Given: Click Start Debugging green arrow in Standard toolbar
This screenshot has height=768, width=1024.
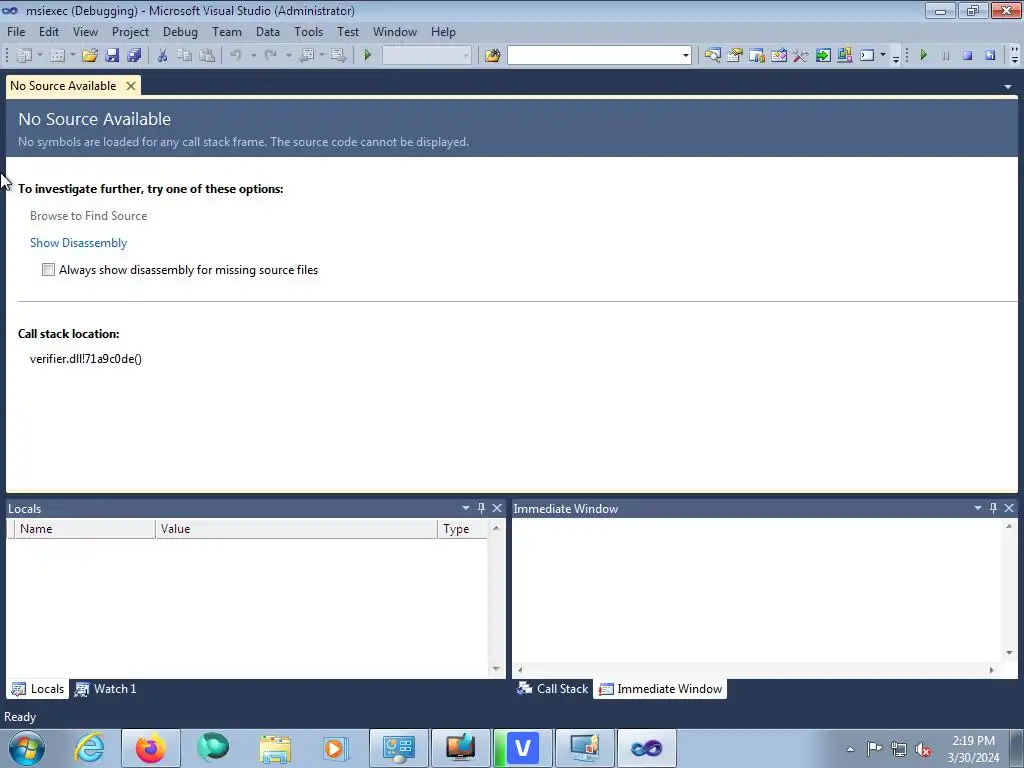Looking at the screenshot, I should pyautogui.click(x=368, y=56).
